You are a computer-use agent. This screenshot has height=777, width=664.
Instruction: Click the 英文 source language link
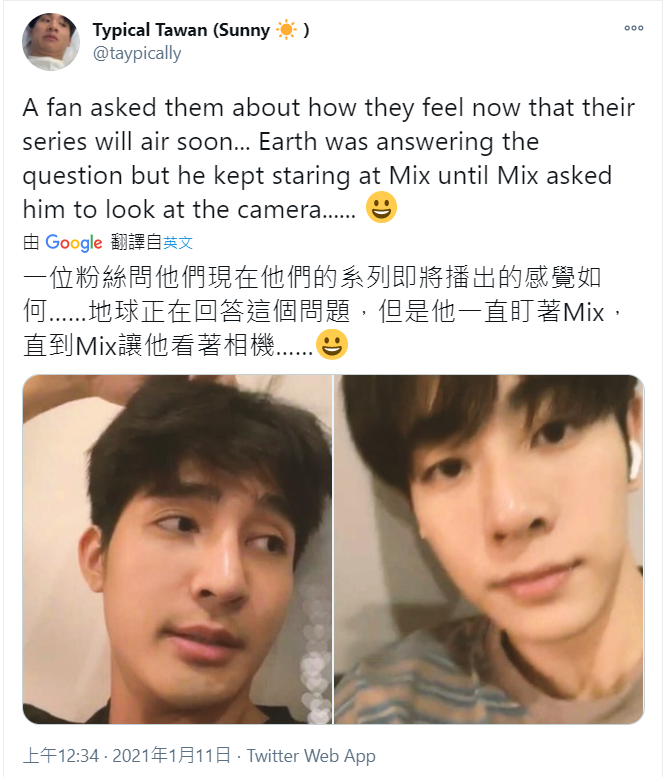tap(177, 243)
